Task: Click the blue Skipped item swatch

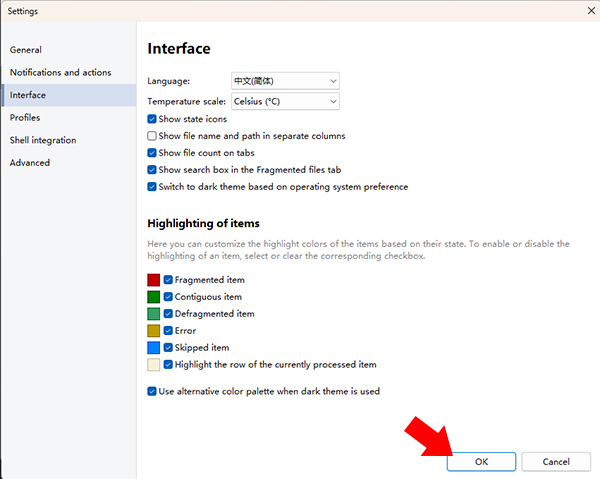Action: [153, 348]
